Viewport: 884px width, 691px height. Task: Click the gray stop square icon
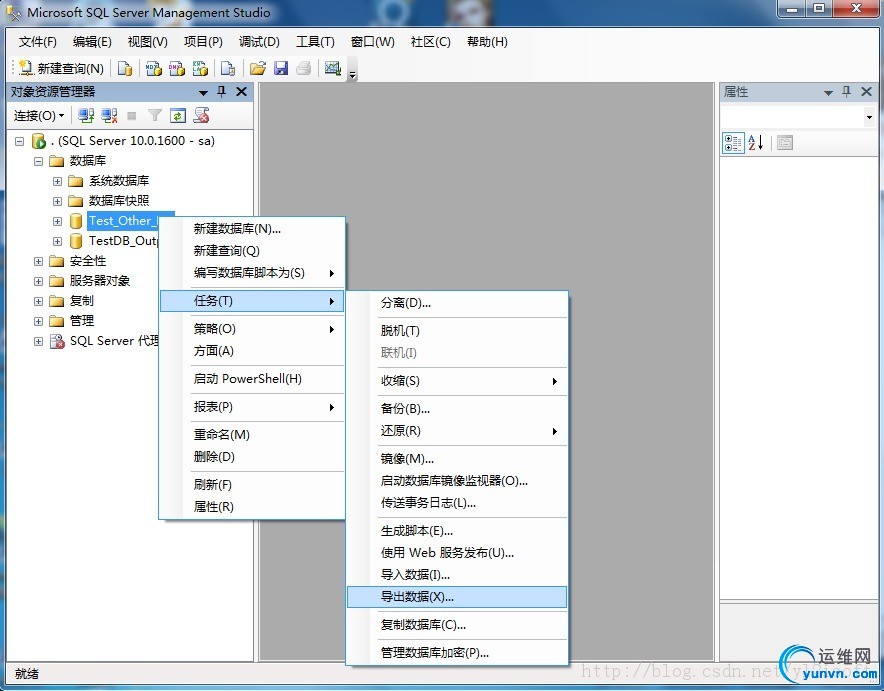(x=132, y=116)
